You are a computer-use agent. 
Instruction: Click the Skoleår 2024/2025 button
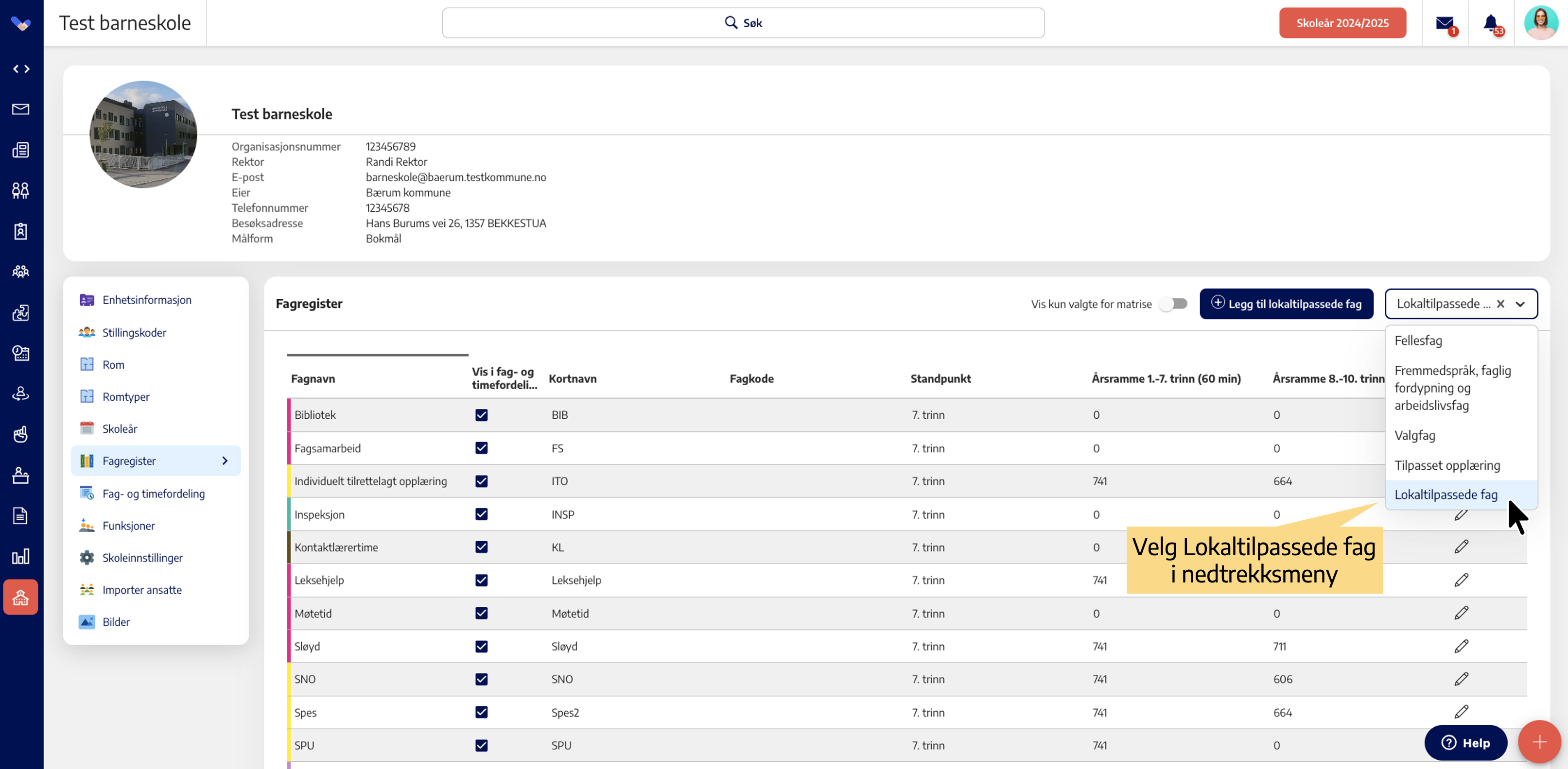[x=1342, y=23]
